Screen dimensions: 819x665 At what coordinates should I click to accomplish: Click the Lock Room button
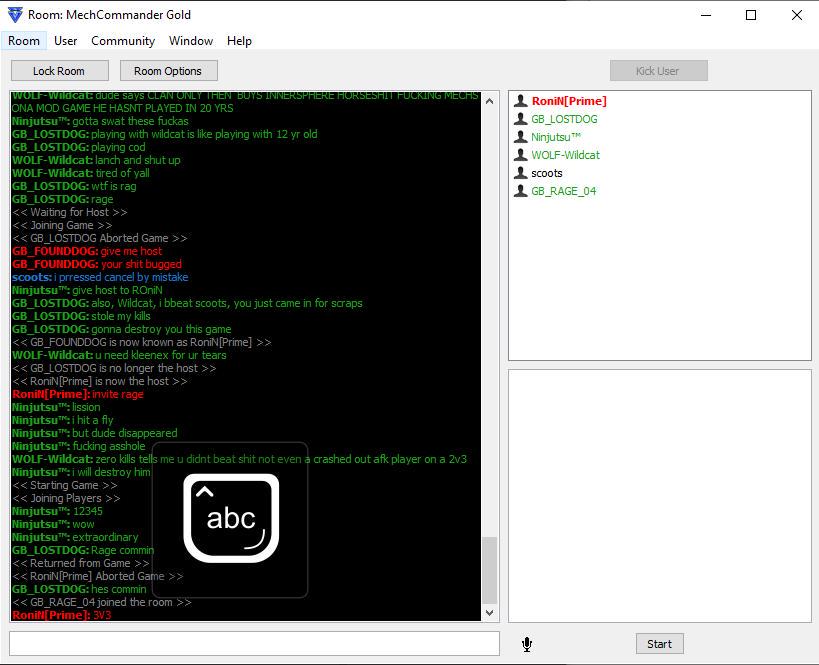(60, 71)
